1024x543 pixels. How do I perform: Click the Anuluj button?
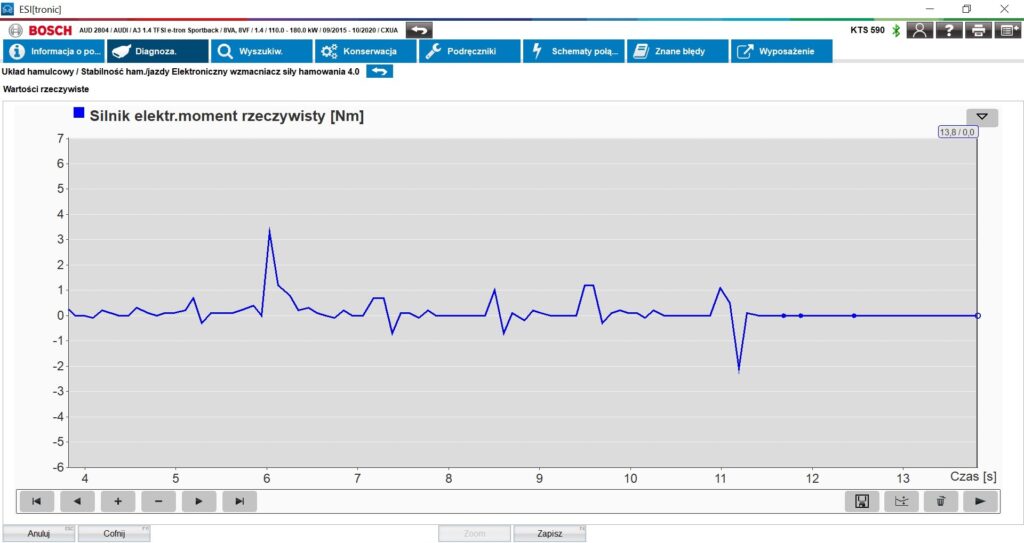38,533
